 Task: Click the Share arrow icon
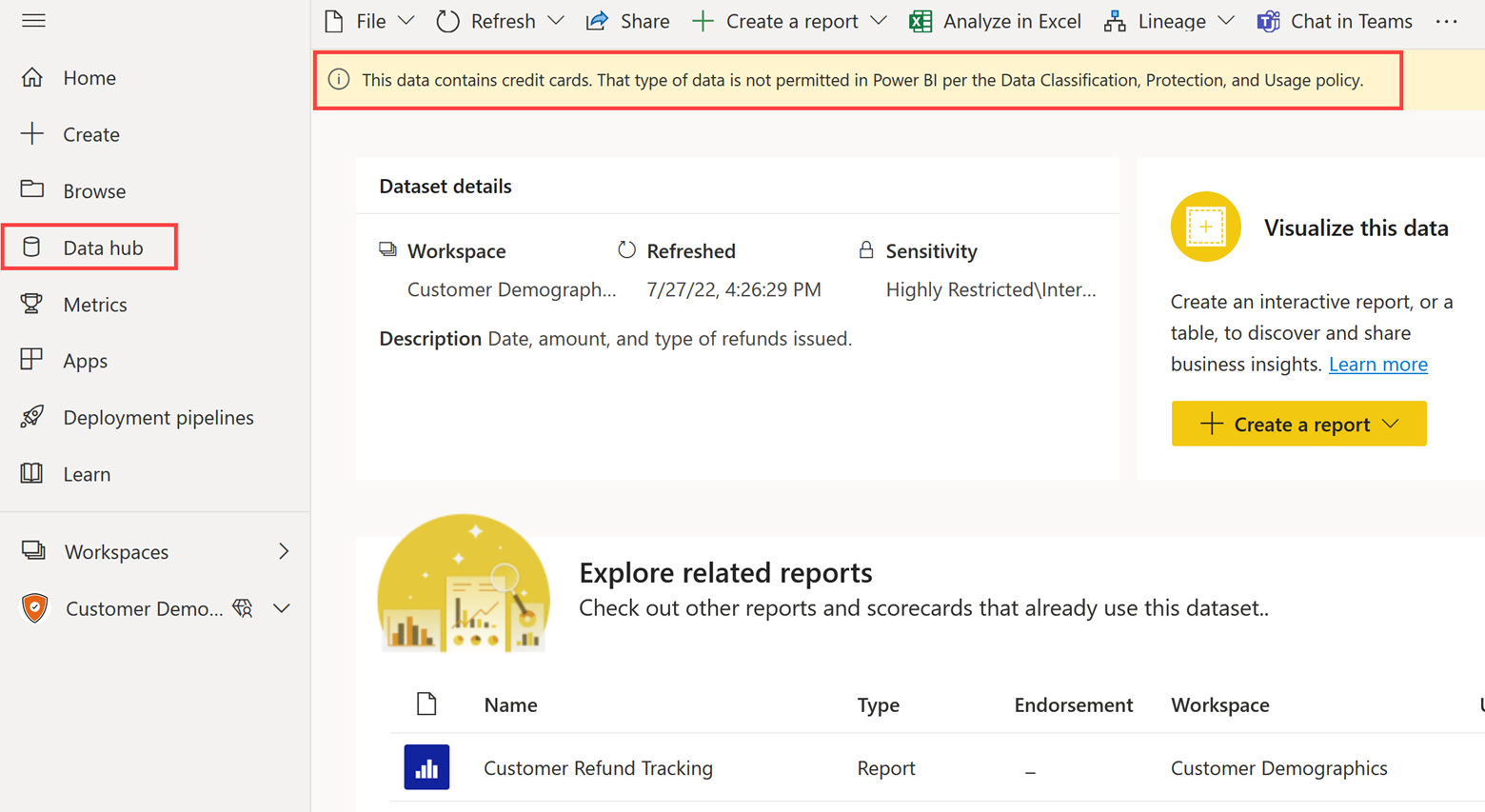[597, 21]
